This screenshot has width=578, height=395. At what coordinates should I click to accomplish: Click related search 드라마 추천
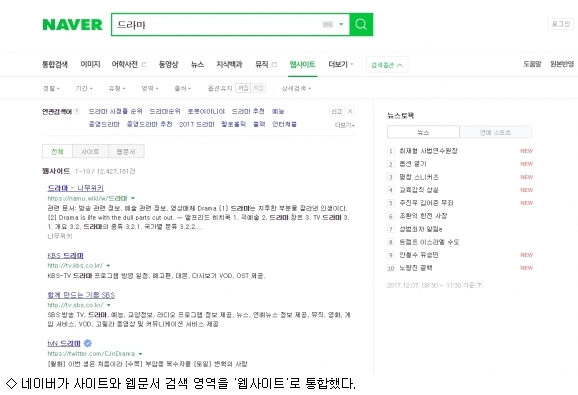click(x=248, y=111)
